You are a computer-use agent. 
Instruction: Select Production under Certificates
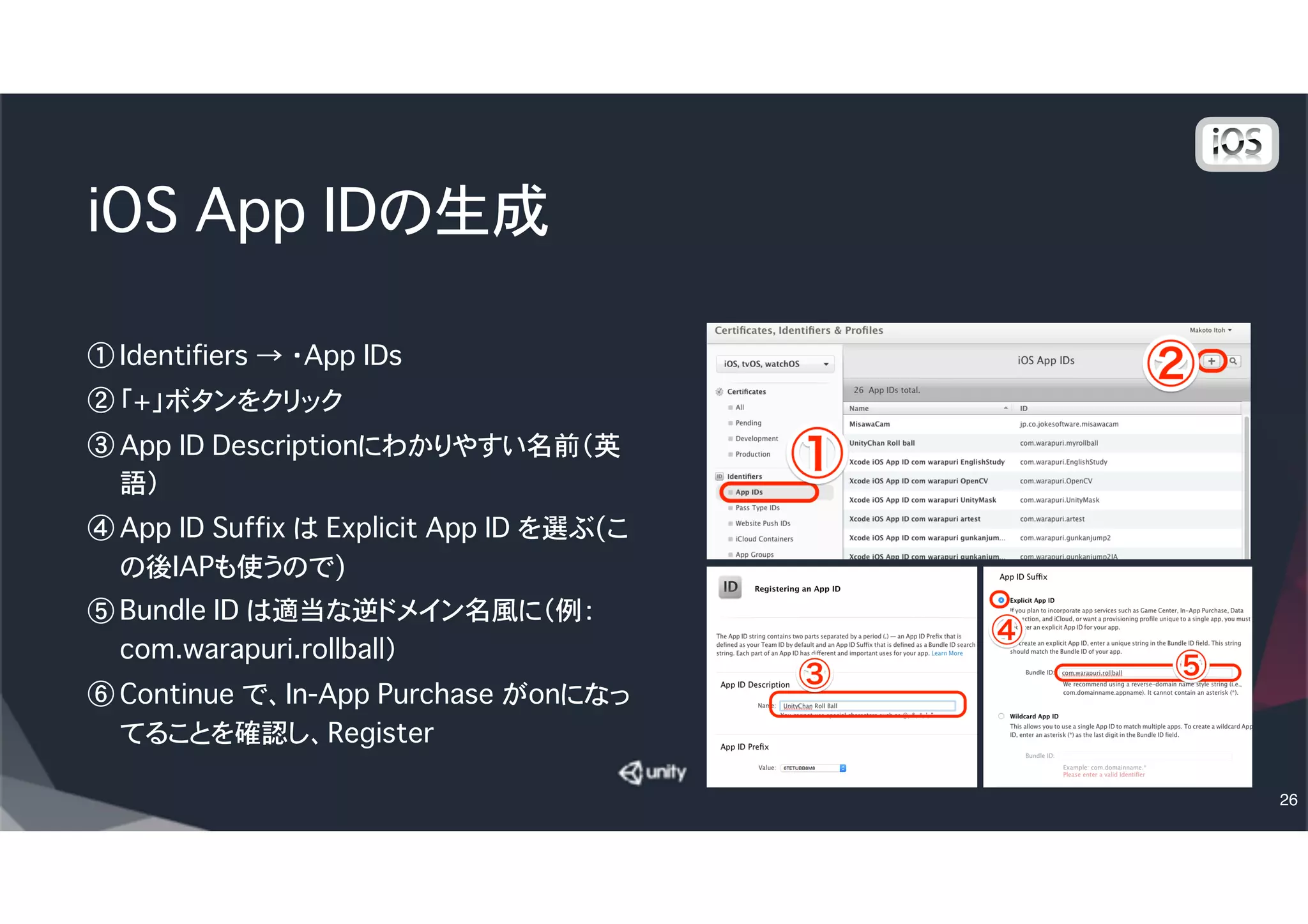click(x=752, y=455)
